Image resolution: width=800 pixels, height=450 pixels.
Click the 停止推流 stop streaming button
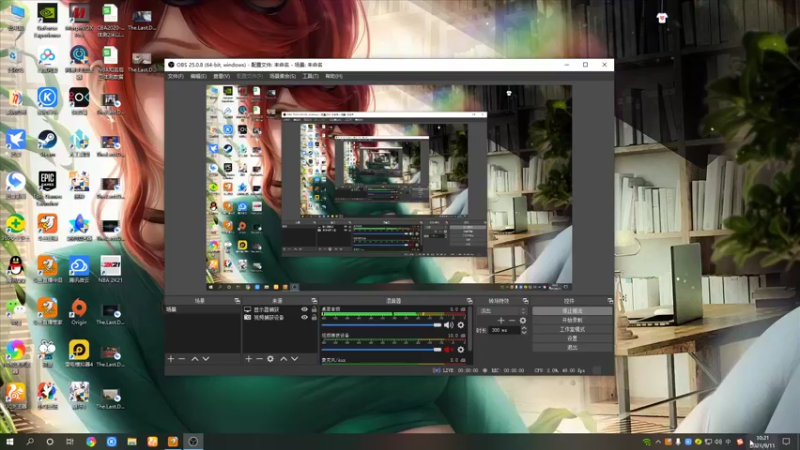click(572, 311)
